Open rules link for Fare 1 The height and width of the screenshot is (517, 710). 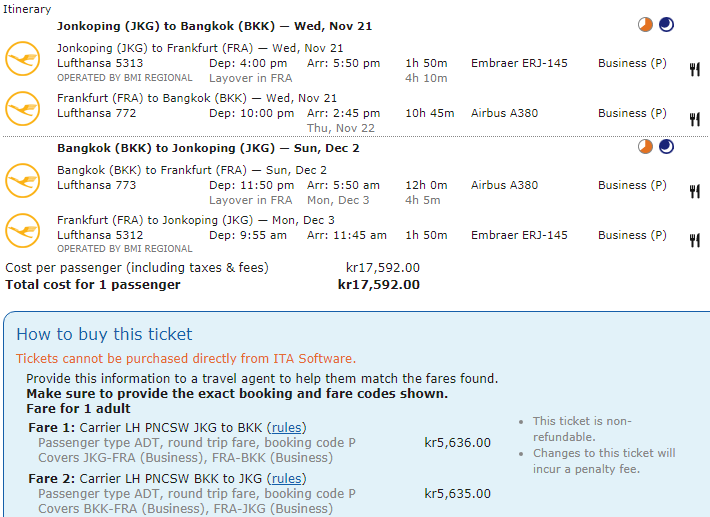288,428
